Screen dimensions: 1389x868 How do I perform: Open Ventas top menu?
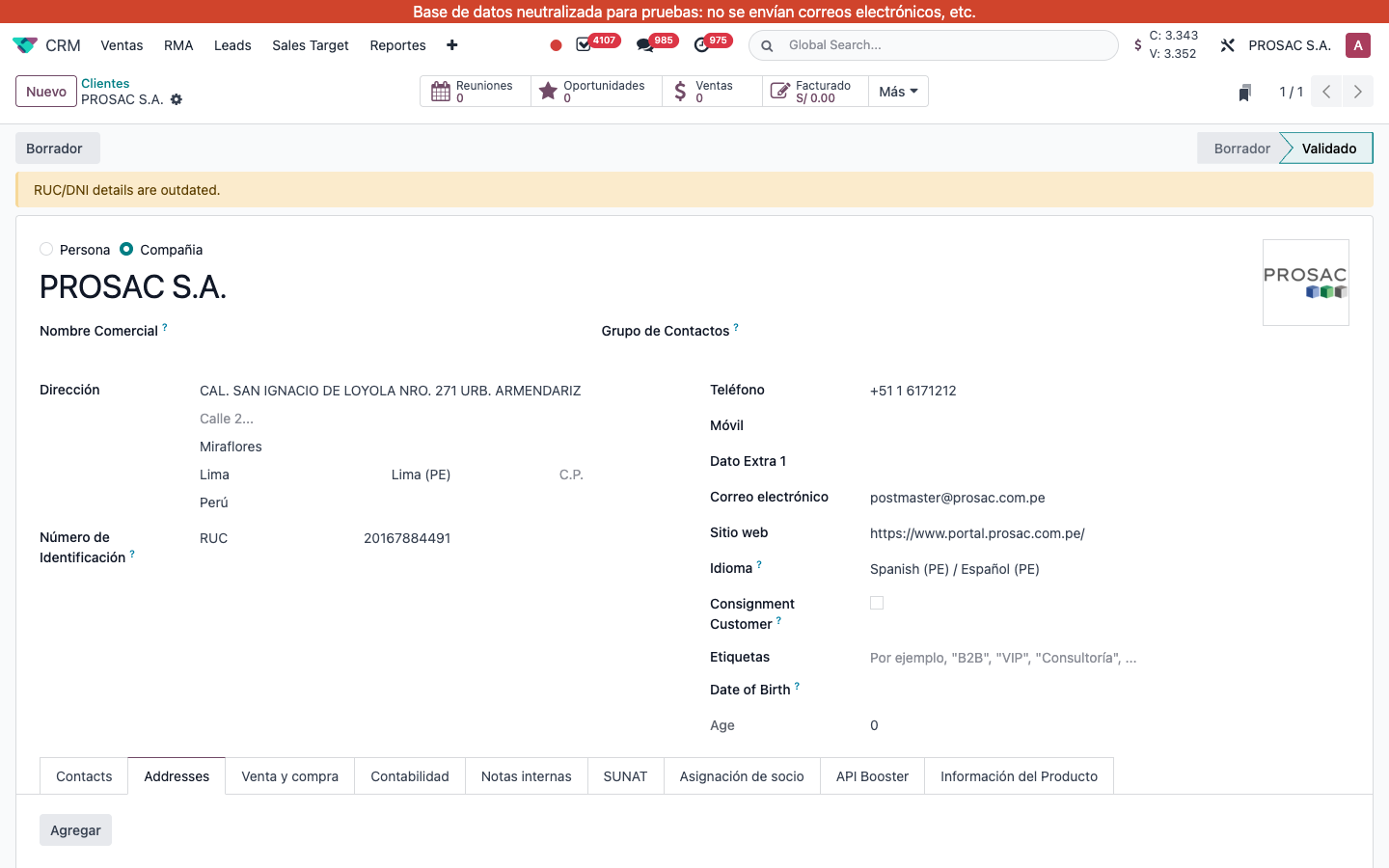click(122, 45)
